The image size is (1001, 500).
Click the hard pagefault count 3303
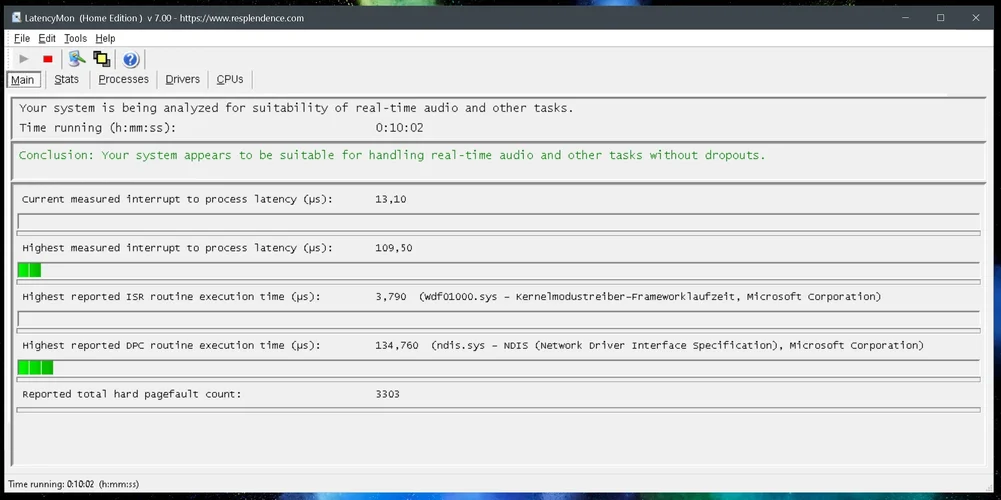[x=388, y=394]
